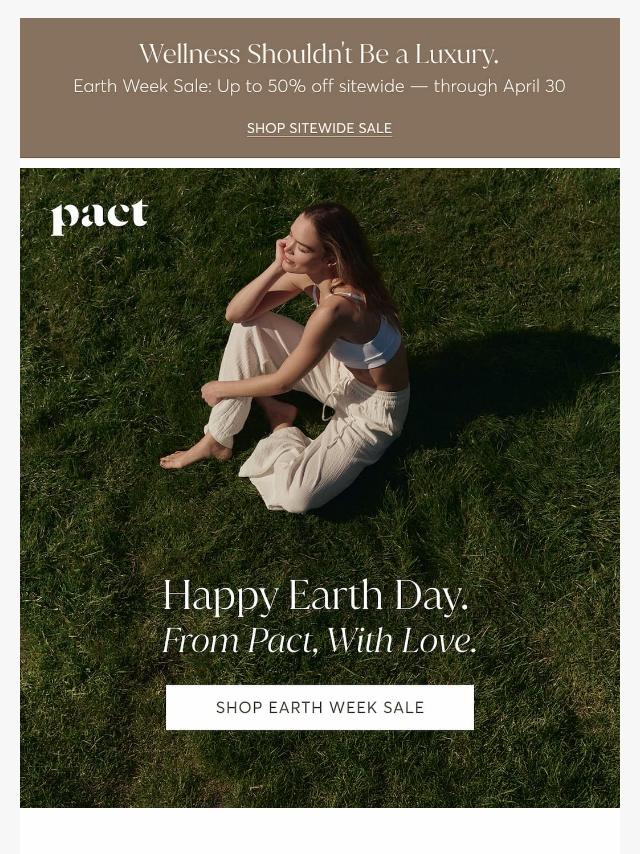
Task: Click the Earth Week Sale subtitle text
Action: 319,86
